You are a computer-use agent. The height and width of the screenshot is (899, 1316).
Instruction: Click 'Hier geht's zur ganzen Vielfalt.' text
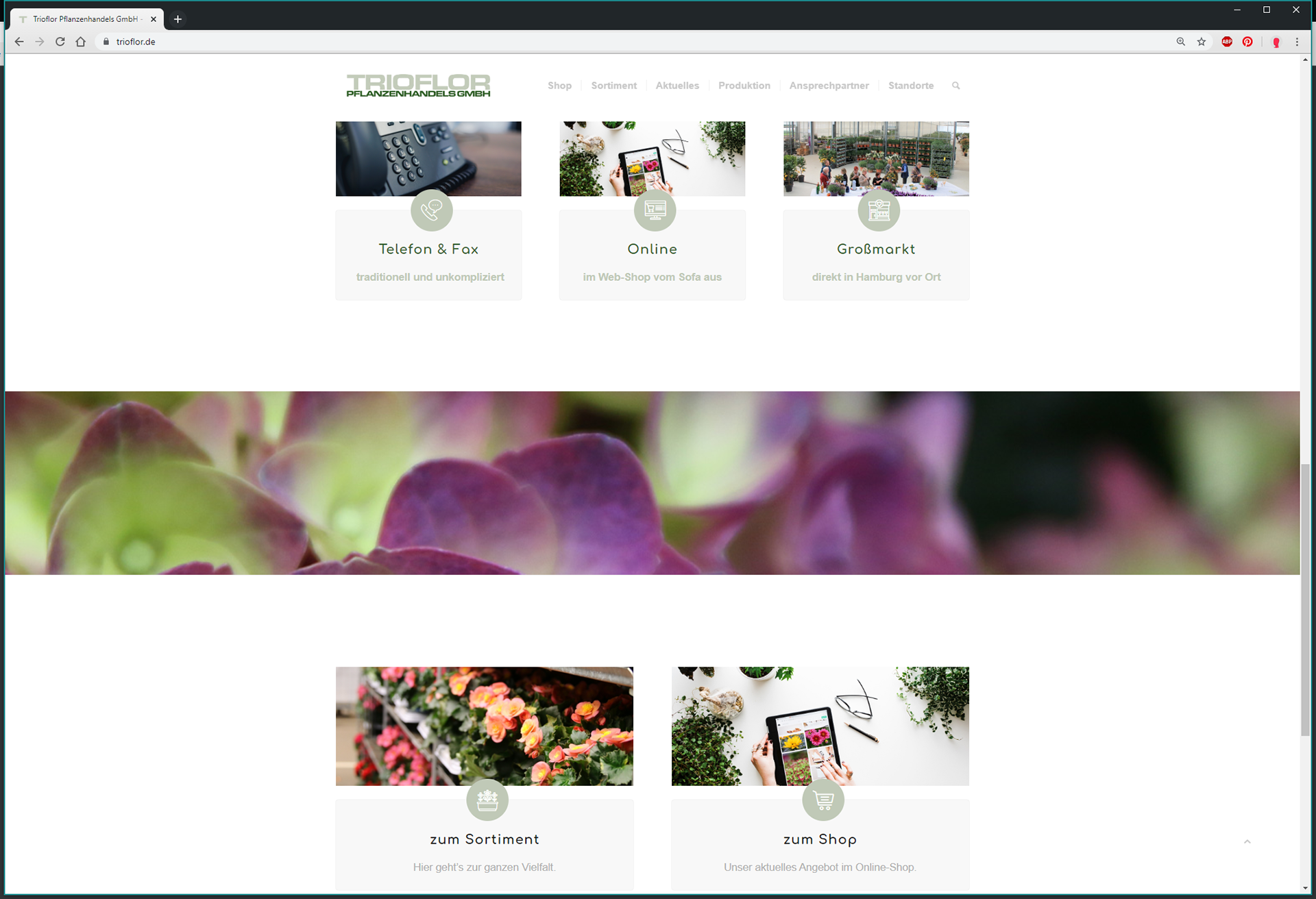[485, 867]
